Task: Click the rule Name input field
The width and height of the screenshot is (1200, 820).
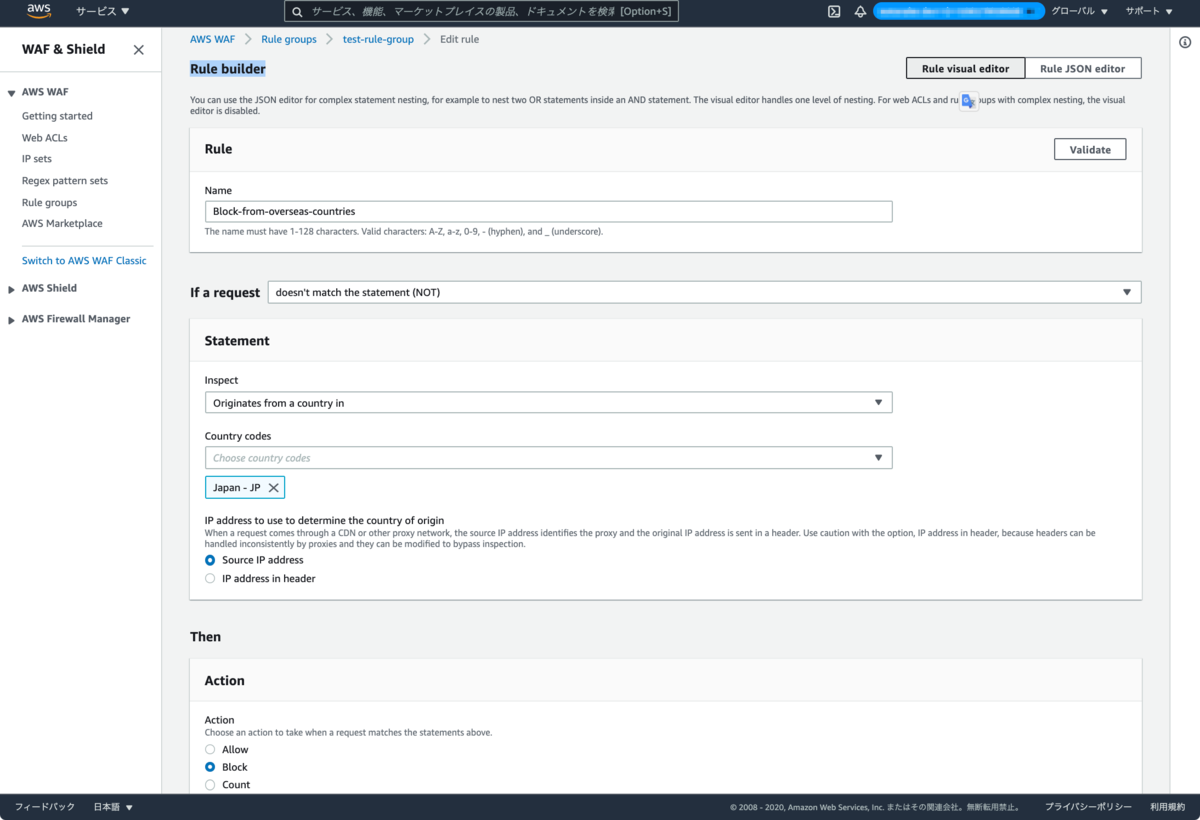Action: (x=548, y=212)
